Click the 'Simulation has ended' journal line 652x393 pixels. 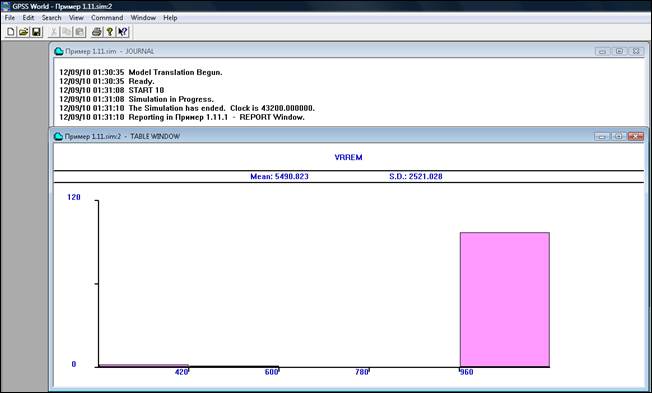(x=187, y=108)
